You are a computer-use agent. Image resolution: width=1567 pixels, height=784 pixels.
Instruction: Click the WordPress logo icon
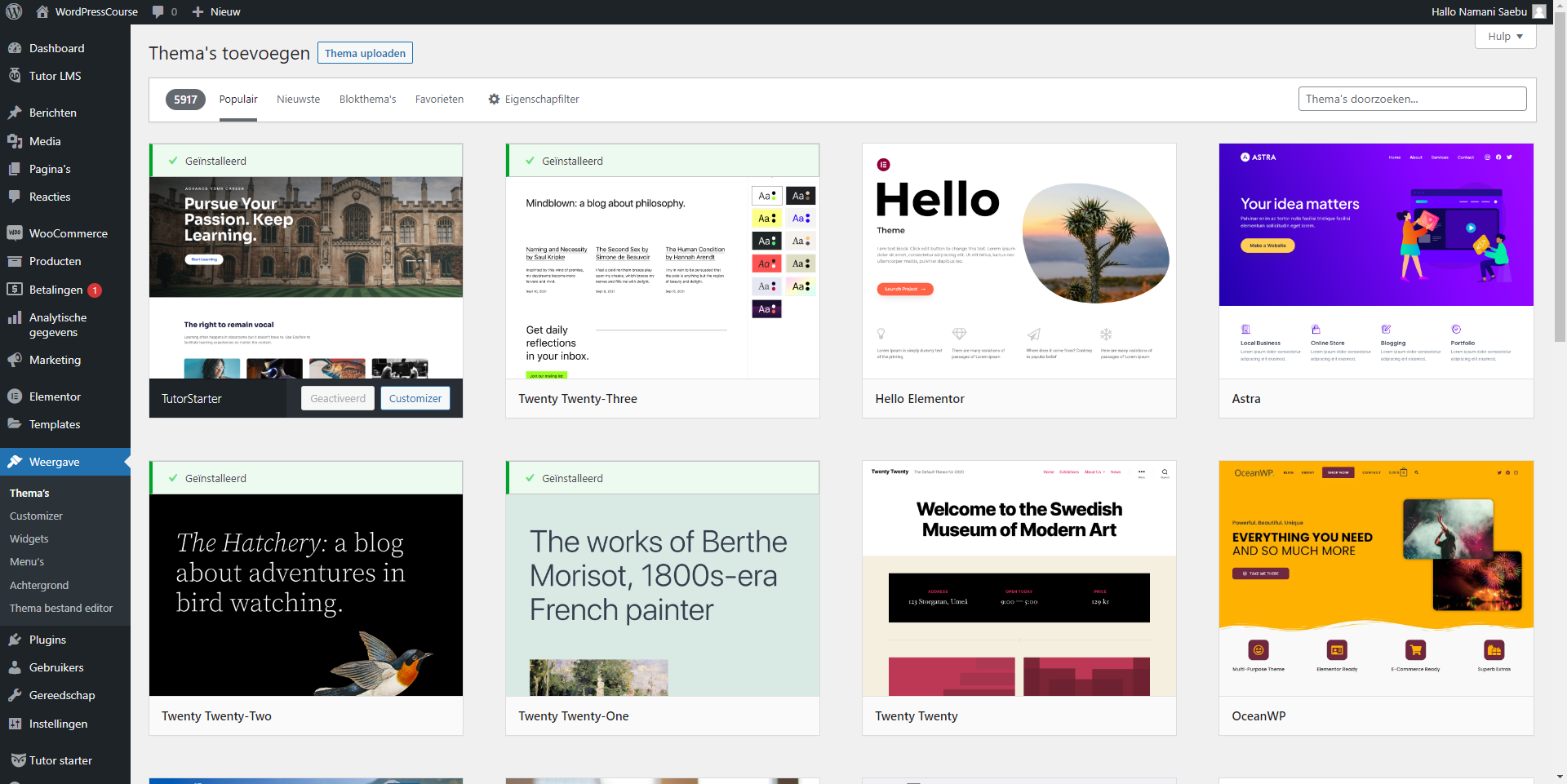point(14,11)
